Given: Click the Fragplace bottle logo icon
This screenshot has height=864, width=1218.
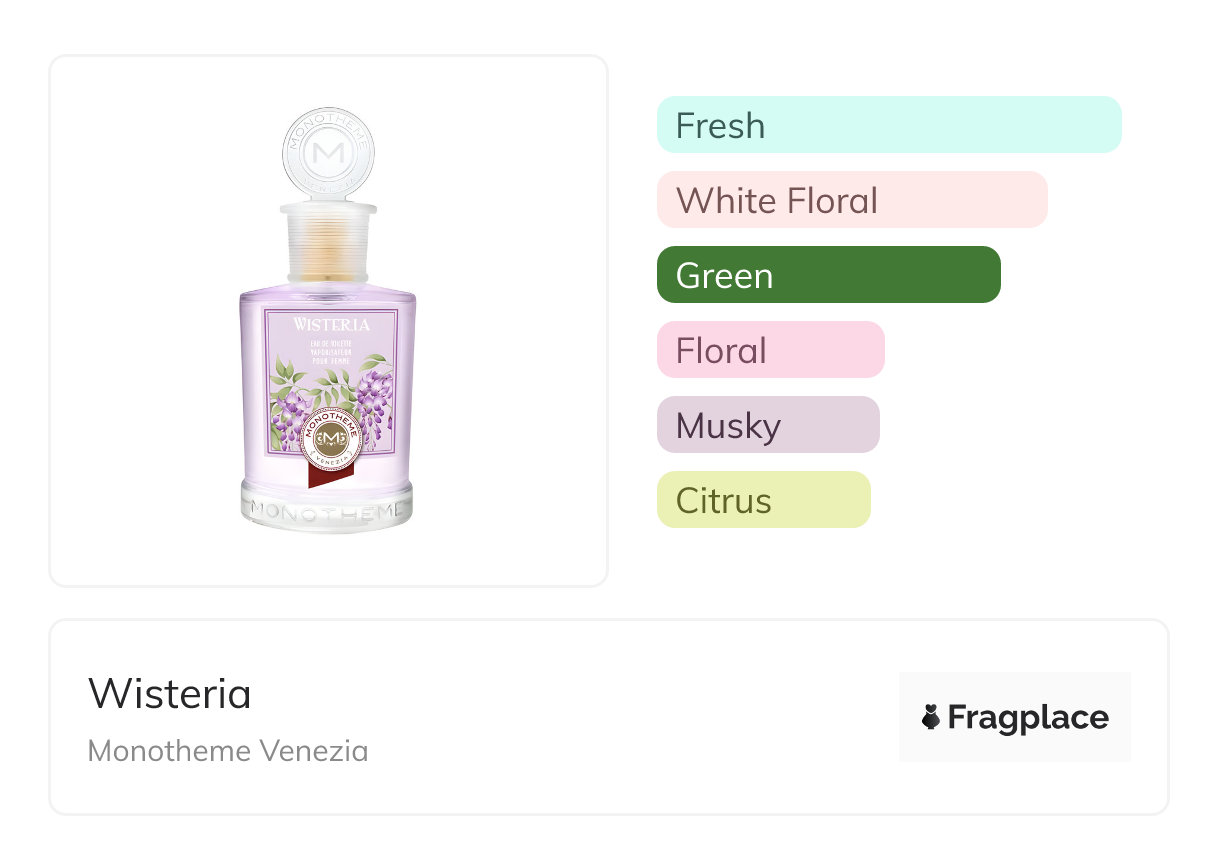Looking at the screenshot, I should [x=931, y=717].
